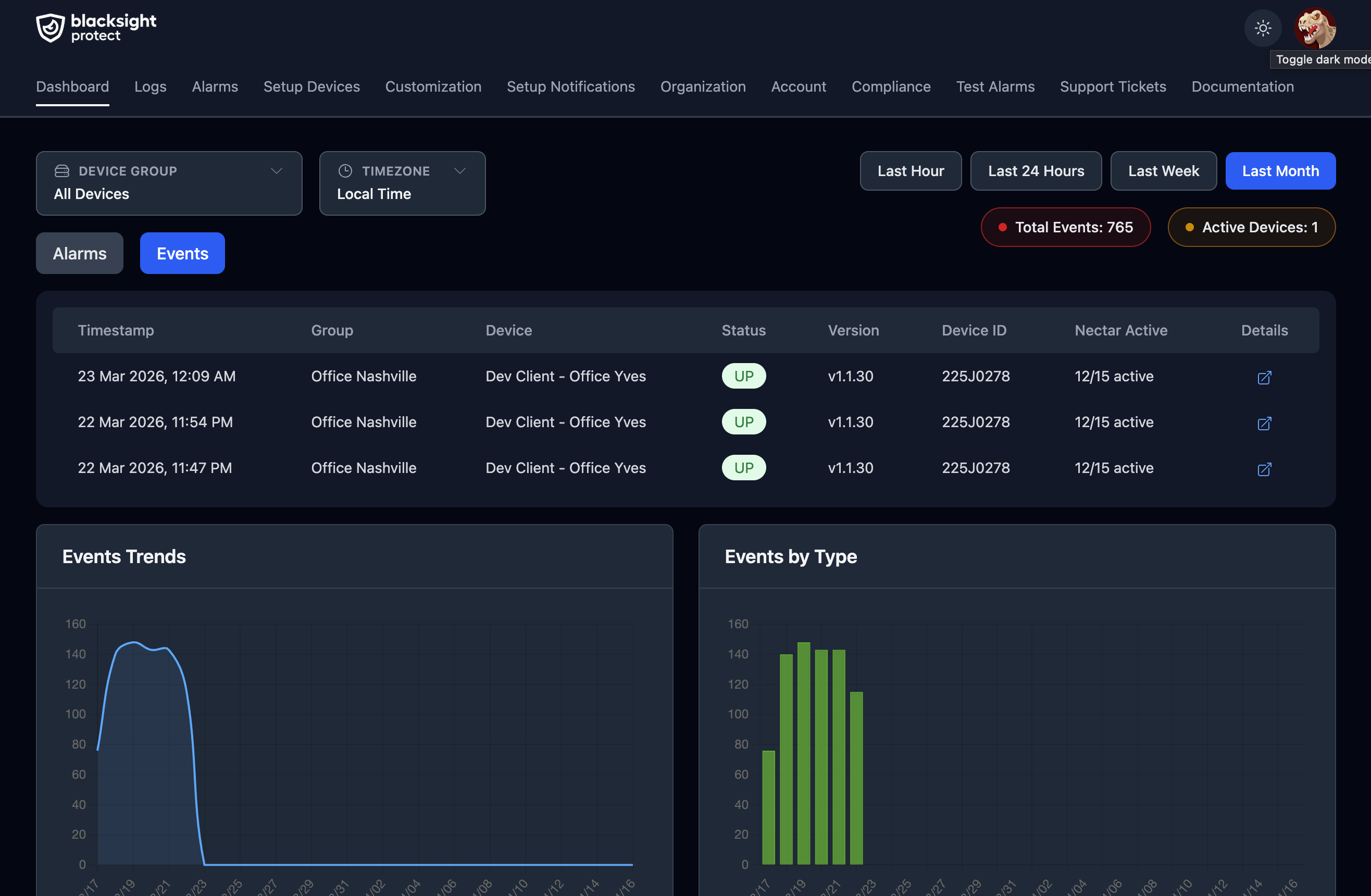Enable the Last 24 Hours time range

pos(1036,170)
